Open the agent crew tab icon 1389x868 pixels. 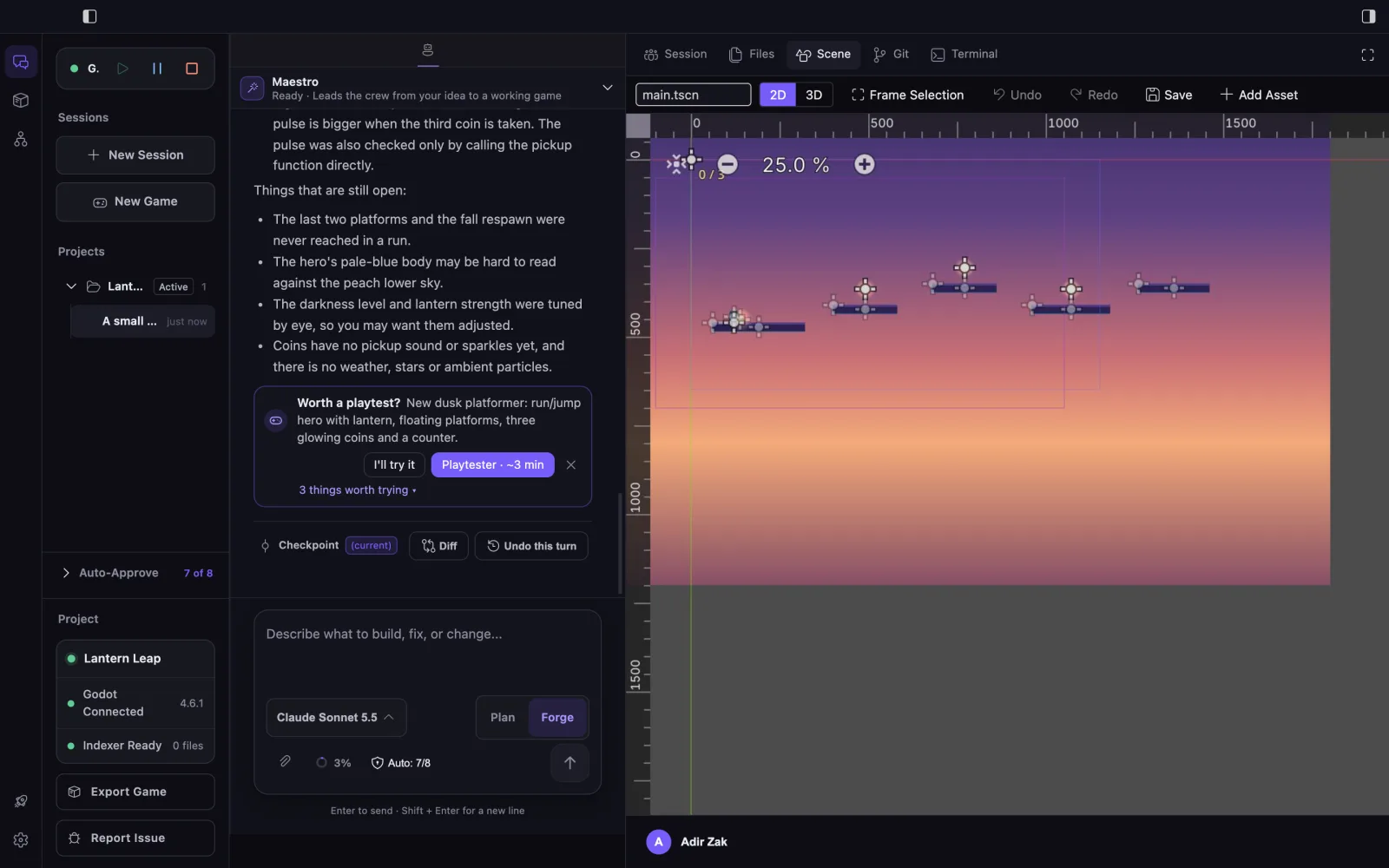click(427, 50)
